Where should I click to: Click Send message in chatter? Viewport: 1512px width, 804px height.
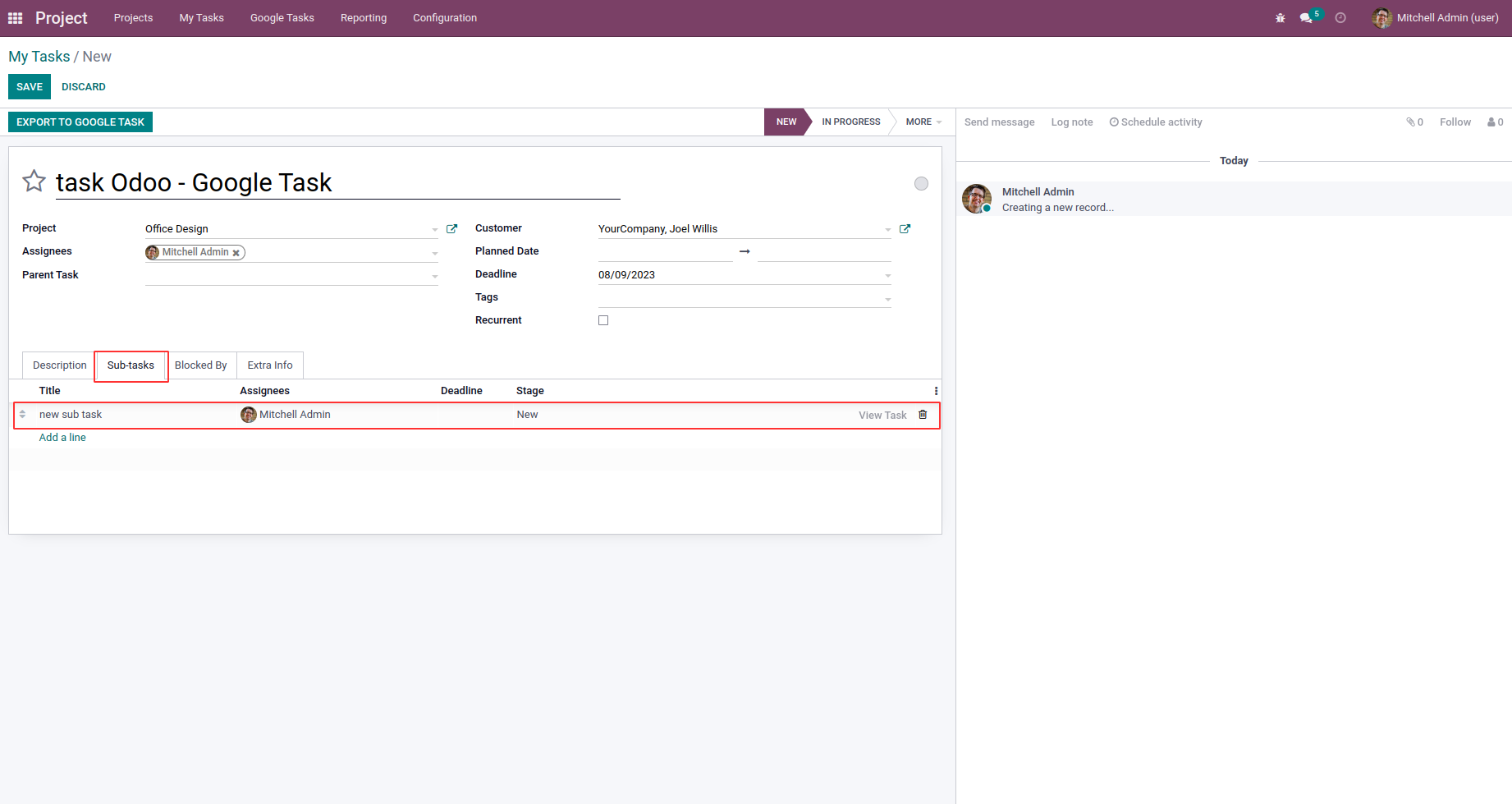(x=999, y=122)
